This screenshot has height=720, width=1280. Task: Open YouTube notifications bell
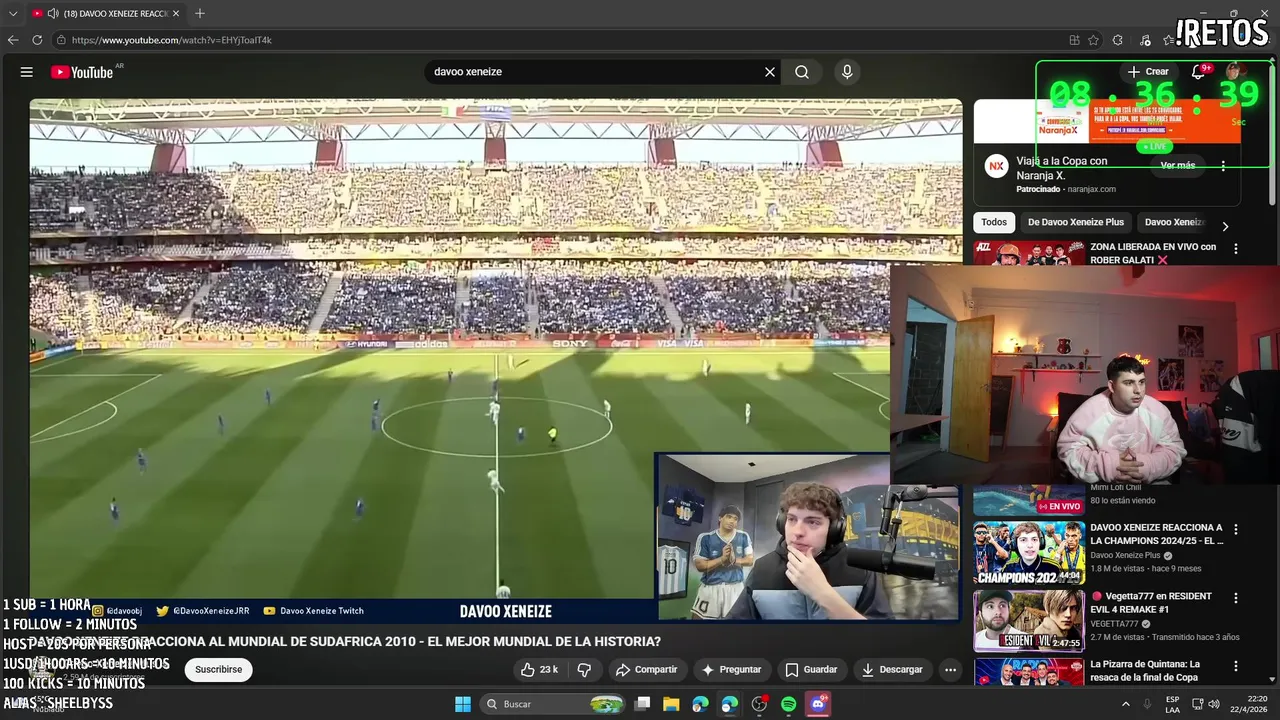[x=1198, y=72]
